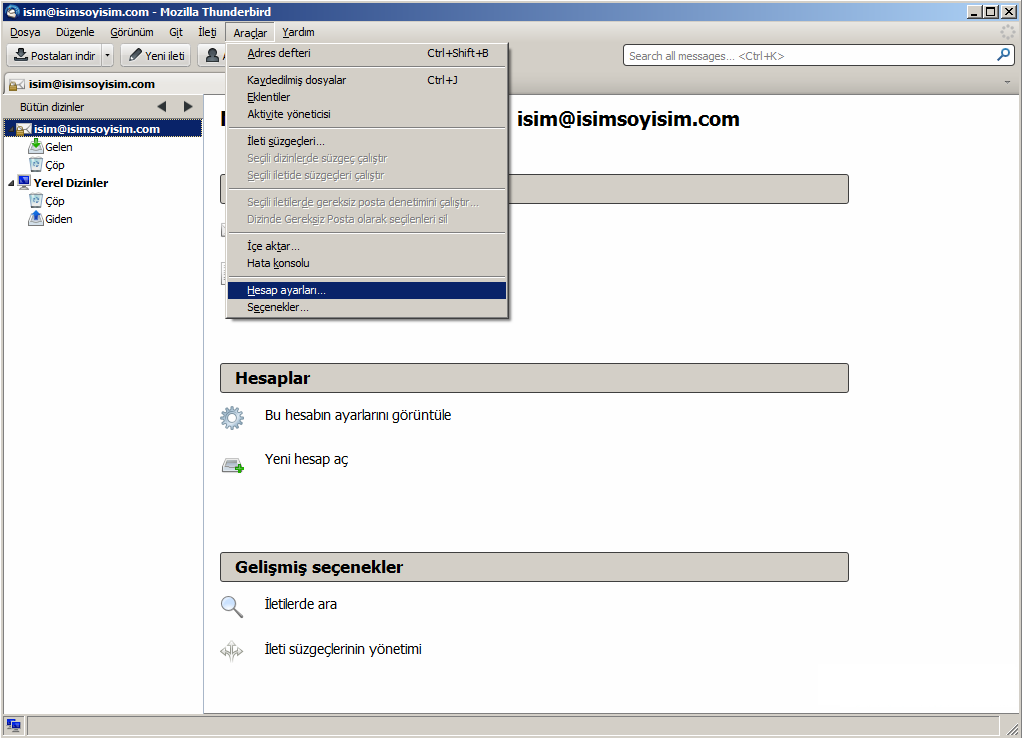Open Adres defteri from the menu
Screen dimensions: 1022x738
click(279, 53)
